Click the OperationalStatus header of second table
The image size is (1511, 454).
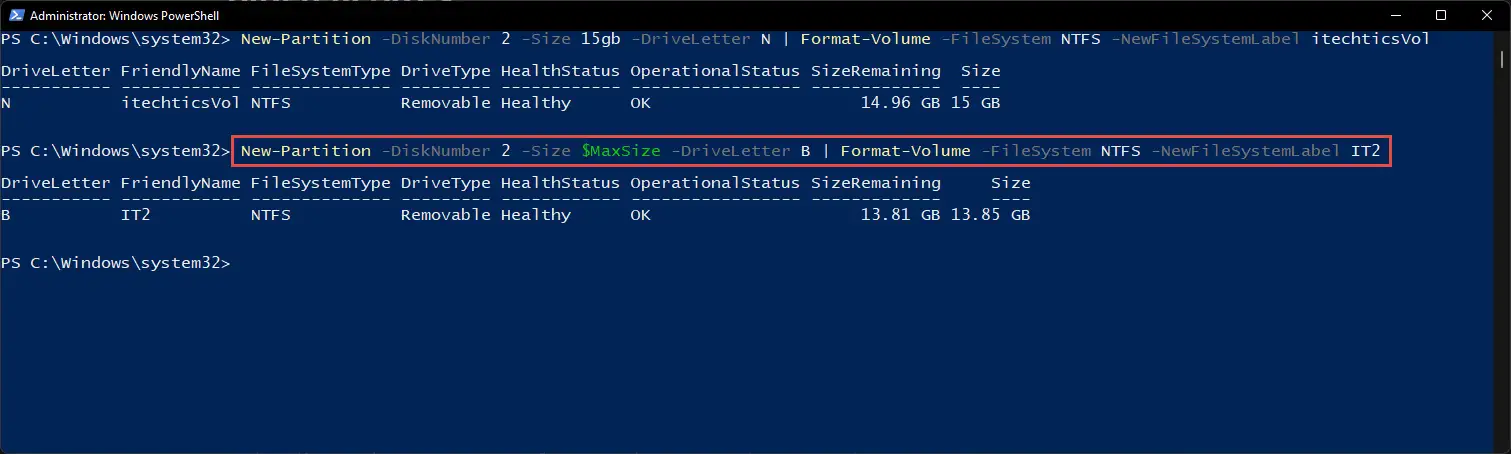point(715,183)
